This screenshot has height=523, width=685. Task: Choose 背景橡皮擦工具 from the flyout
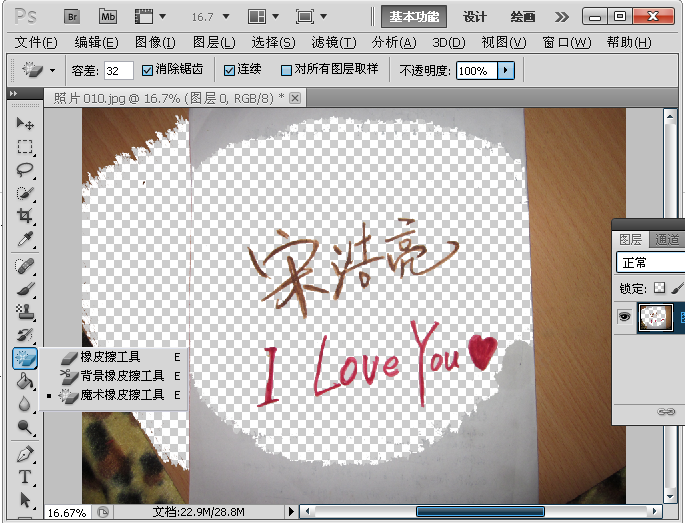(122, 376)
